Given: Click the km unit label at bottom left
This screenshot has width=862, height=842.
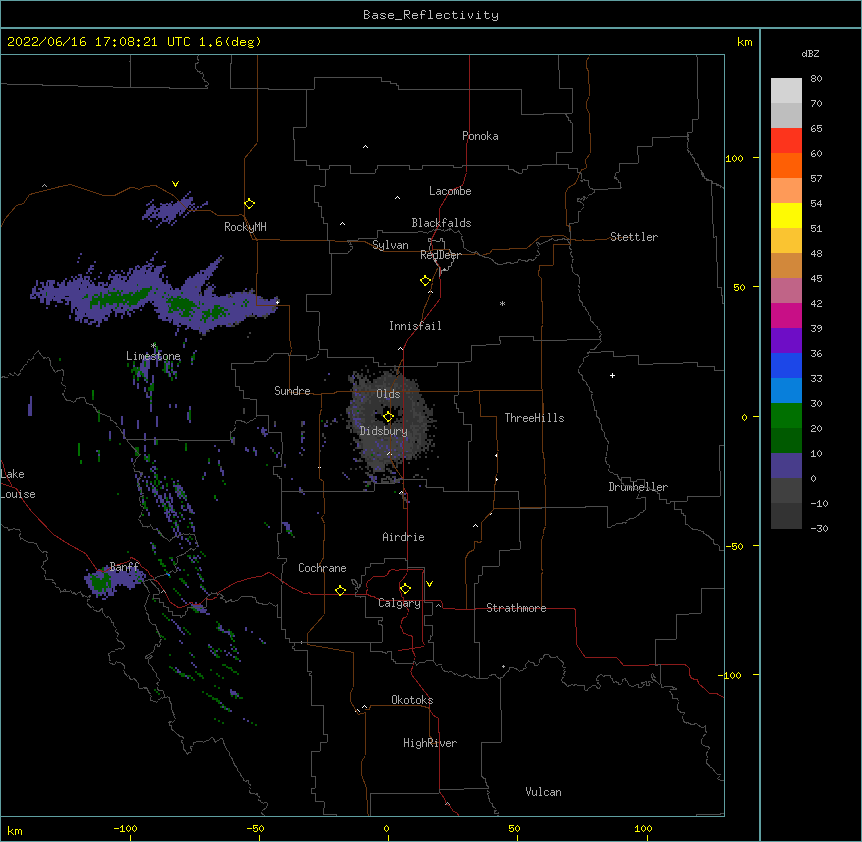Looking at the screenshot, I should coord(15,831).
